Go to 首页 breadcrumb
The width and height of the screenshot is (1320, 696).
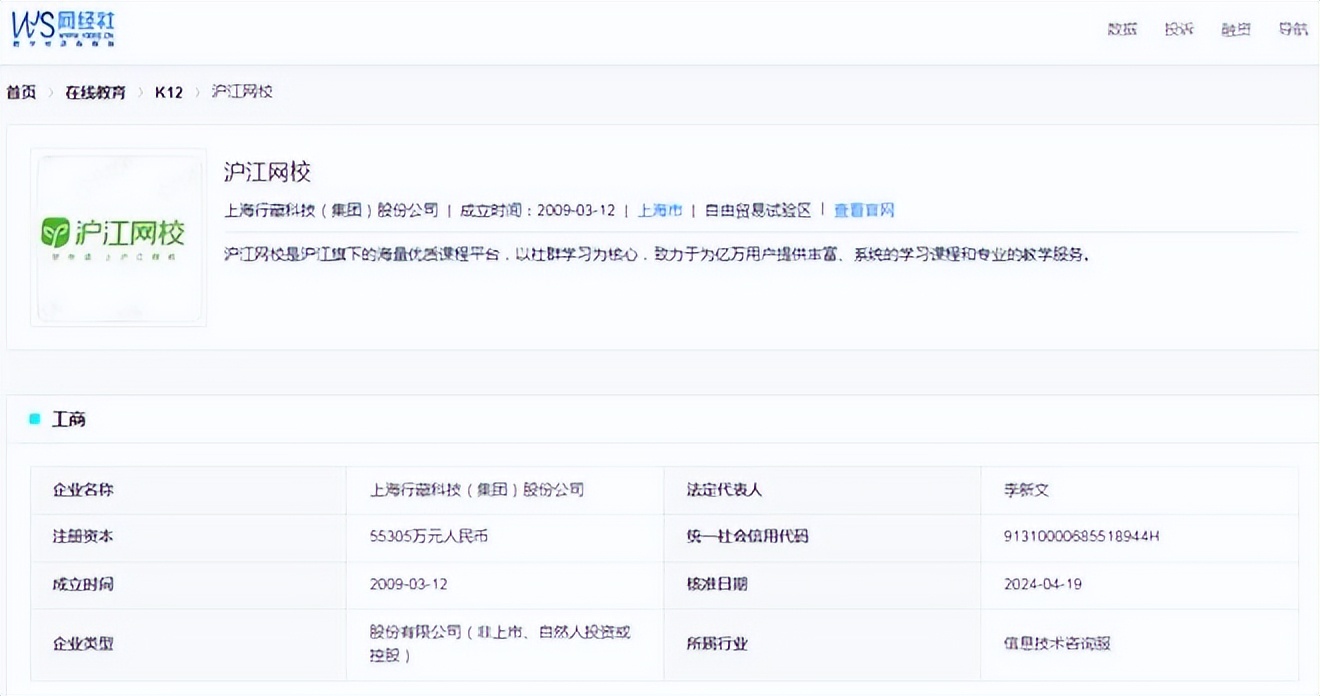(x=21, y=92)
